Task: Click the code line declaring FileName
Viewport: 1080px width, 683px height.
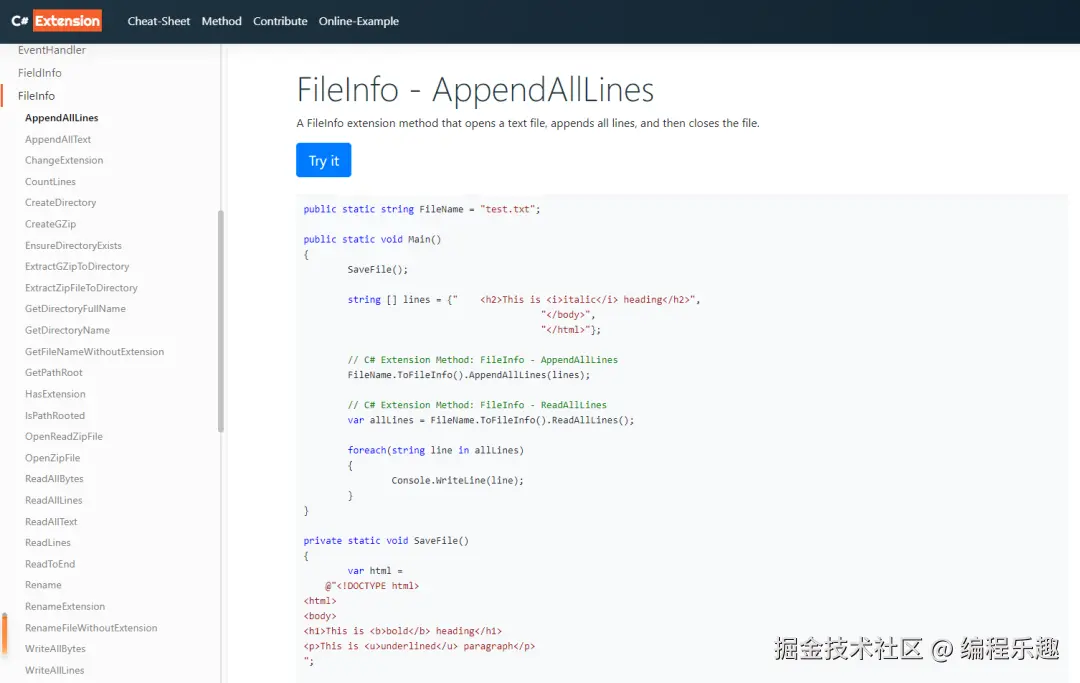Action: [422, 209]
